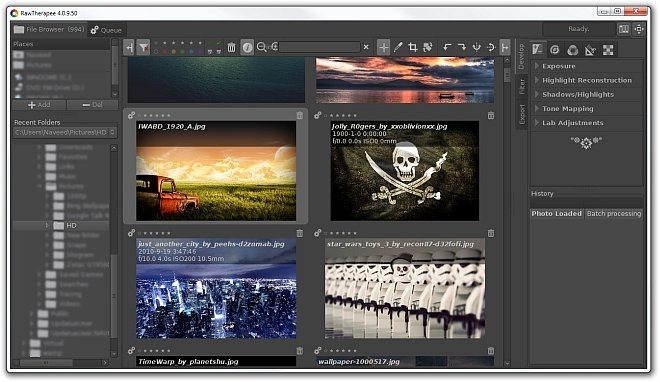Select the white balance picker tool
Image resolution: width=660 pixels, height=382 pixels.
pyautogui.click(x=398, y=47)
